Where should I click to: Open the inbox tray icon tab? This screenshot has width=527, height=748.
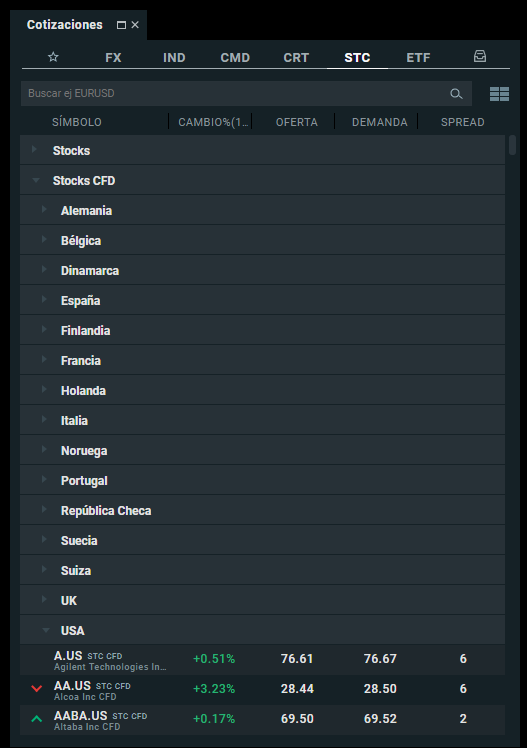pos(480,56)
